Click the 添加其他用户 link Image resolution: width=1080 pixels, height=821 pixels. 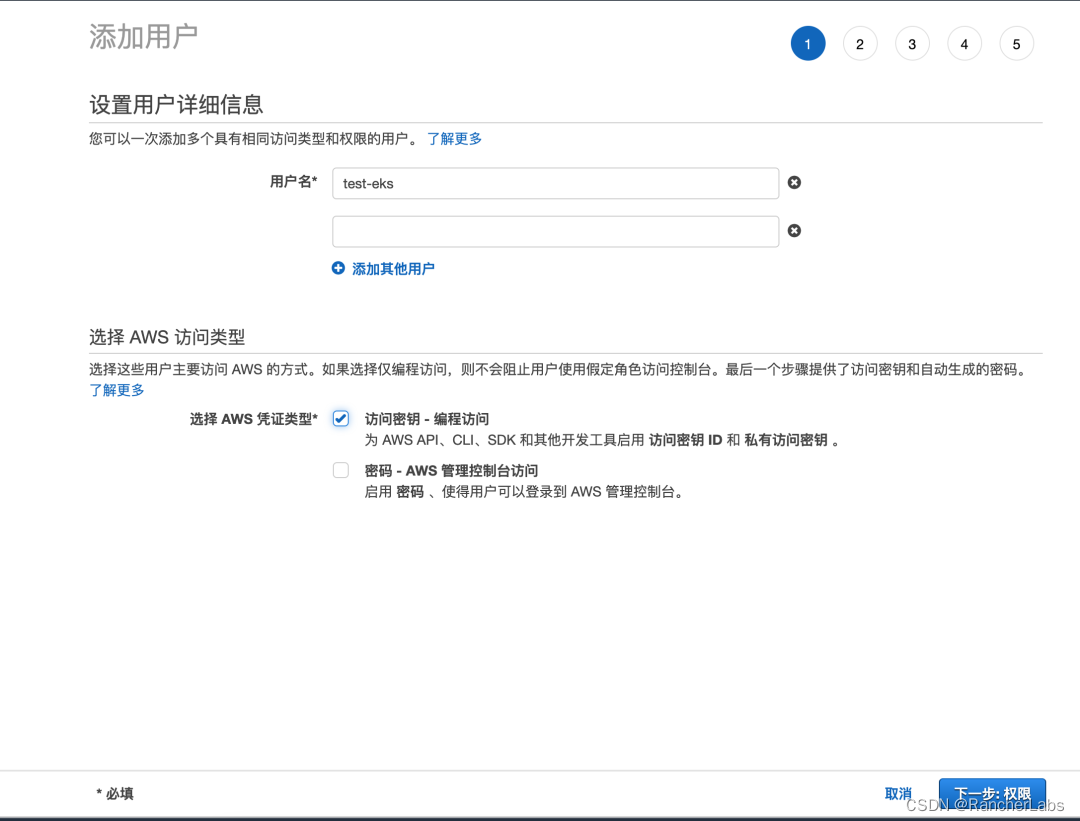click(x=393, y=269)
